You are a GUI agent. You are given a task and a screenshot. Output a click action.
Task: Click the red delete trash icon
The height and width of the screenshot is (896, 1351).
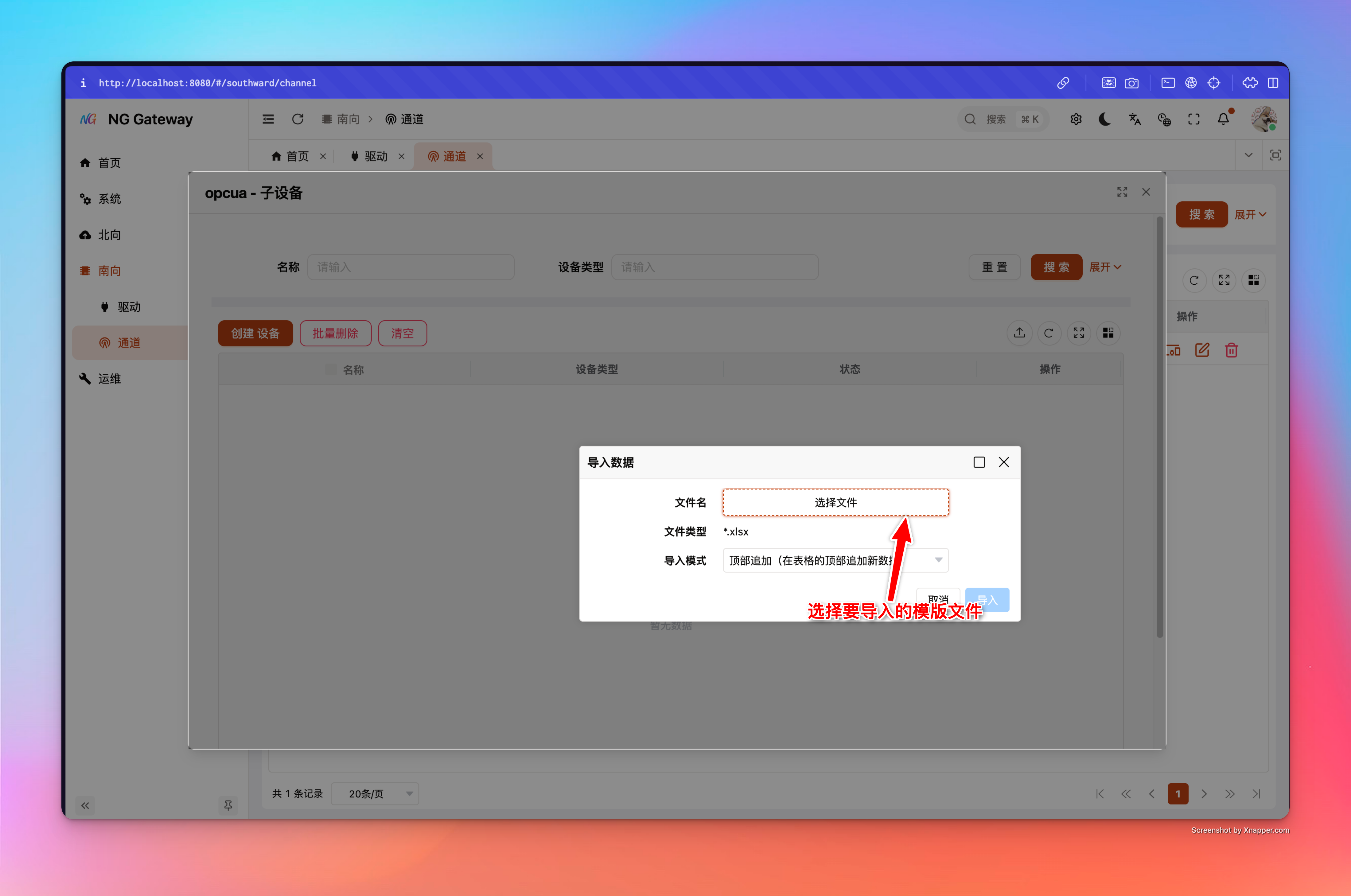(1231, 350)
